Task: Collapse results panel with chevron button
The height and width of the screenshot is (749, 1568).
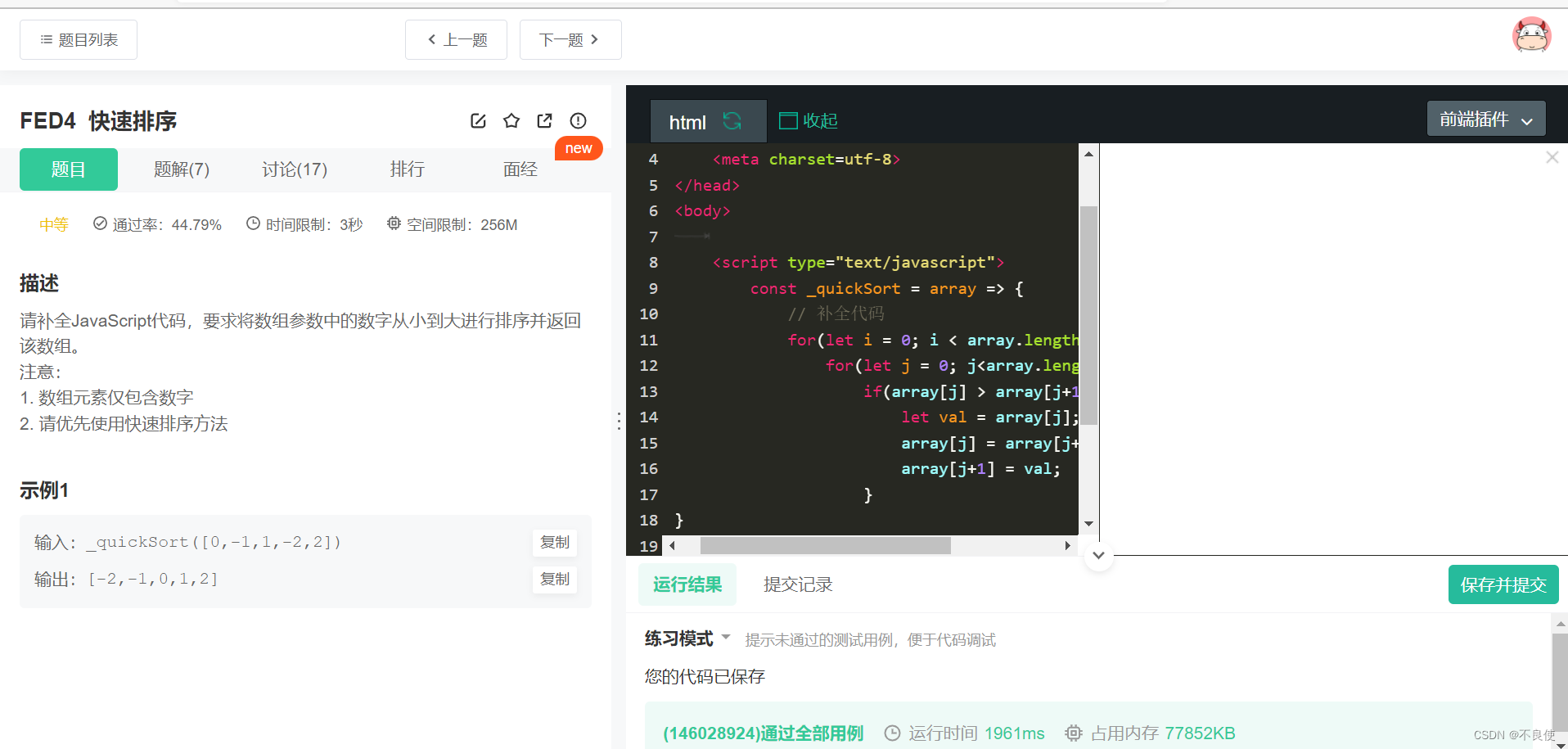Action: pyautogui.click(x=1098, y=555)
